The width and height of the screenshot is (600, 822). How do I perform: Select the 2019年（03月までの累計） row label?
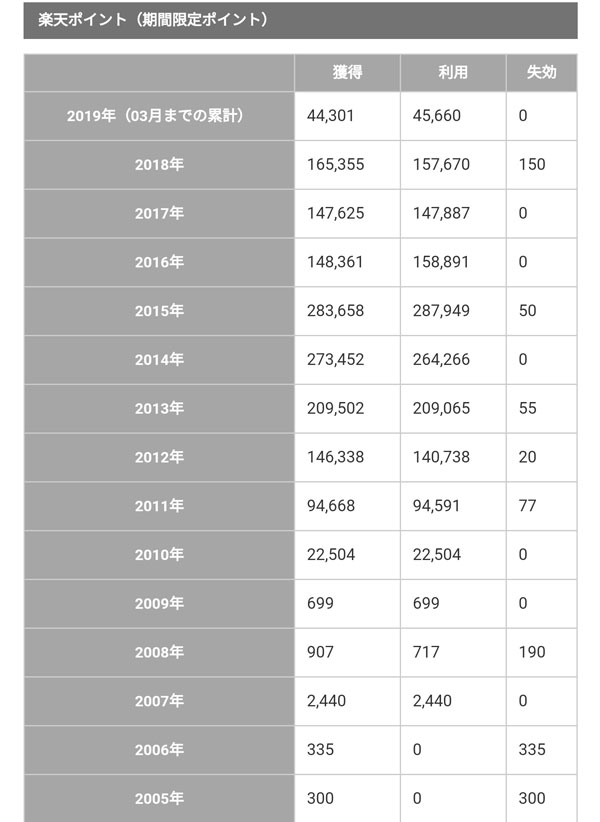[x=159, y=116]
